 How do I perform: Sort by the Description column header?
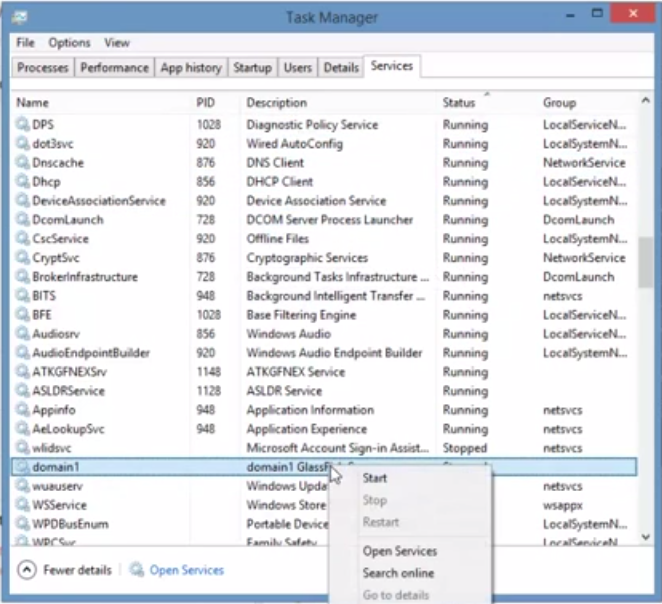[277, 103]
